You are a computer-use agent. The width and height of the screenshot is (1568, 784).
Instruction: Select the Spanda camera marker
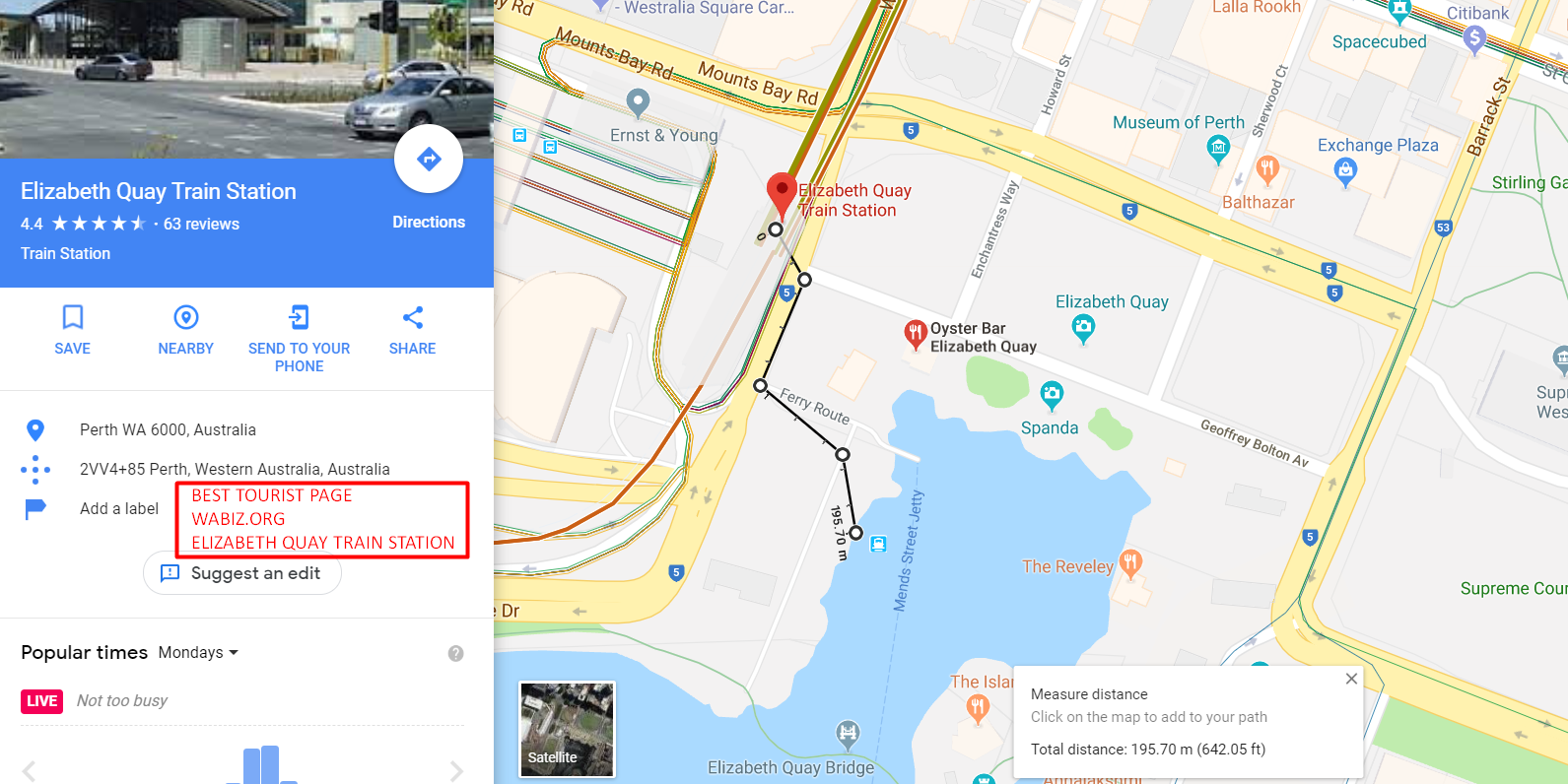(x=1052, y=397)
